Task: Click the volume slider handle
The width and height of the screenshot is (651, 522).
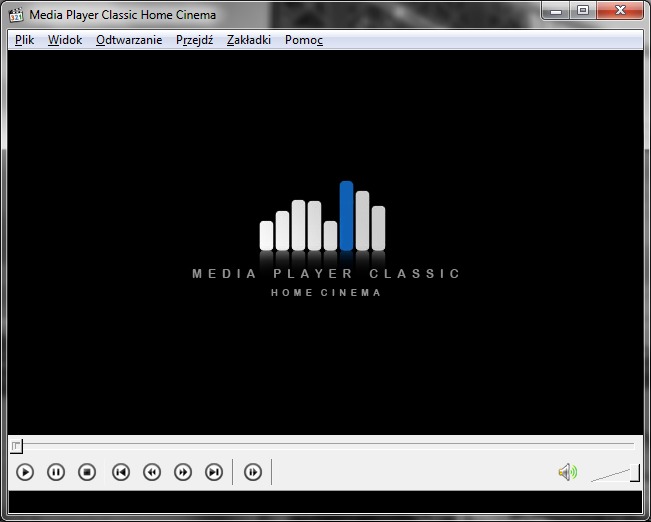Action: [635, 473]
